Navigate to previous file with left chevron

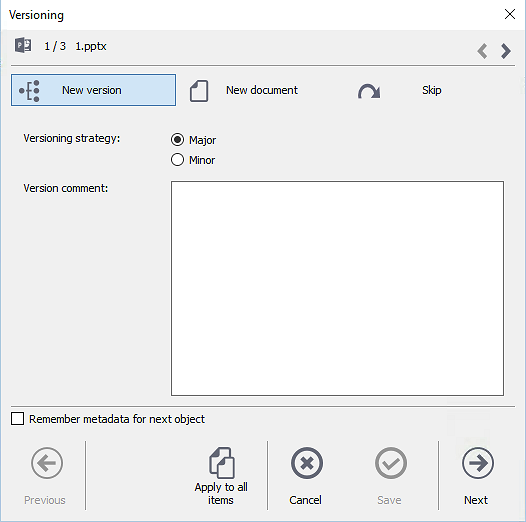483,51
